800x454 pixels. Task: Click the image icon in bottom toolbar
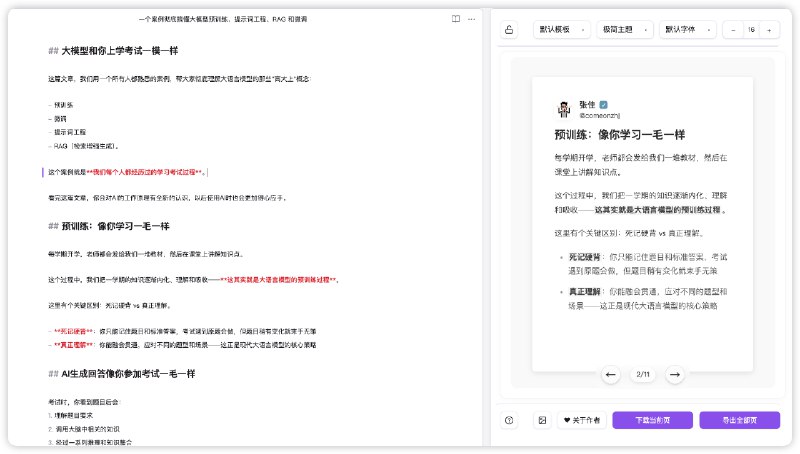[542, 420]
